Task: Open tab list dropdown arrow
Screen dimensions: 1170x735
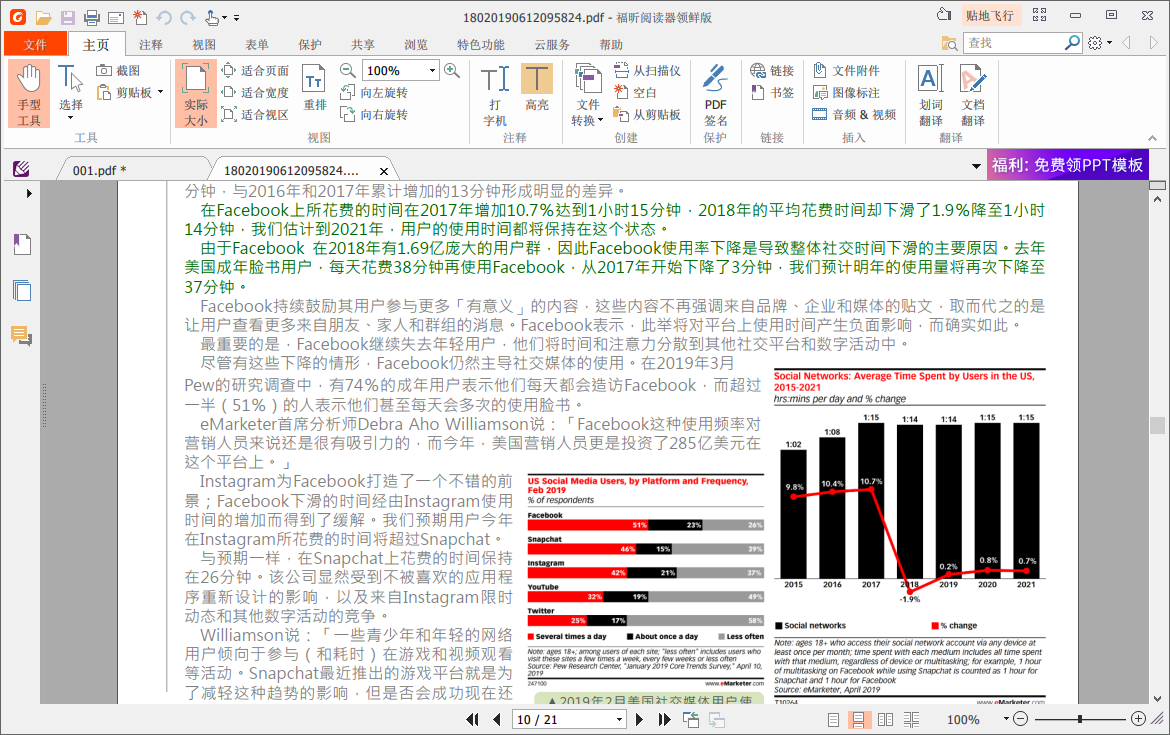Action: pyautogui.click(x=976, y=166)
